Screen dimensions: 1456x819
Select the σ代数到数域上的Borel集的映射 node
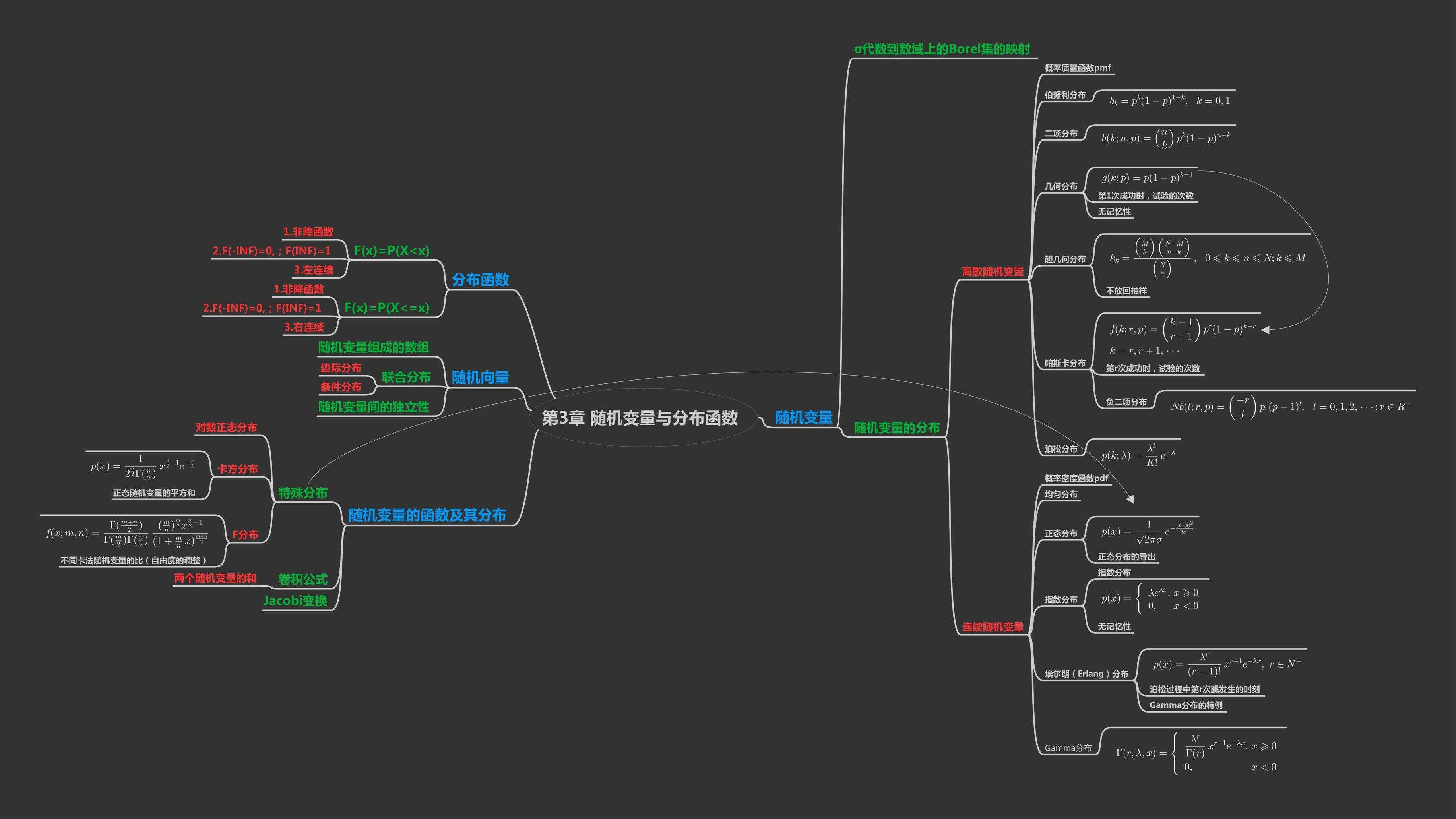coord(942,49)
